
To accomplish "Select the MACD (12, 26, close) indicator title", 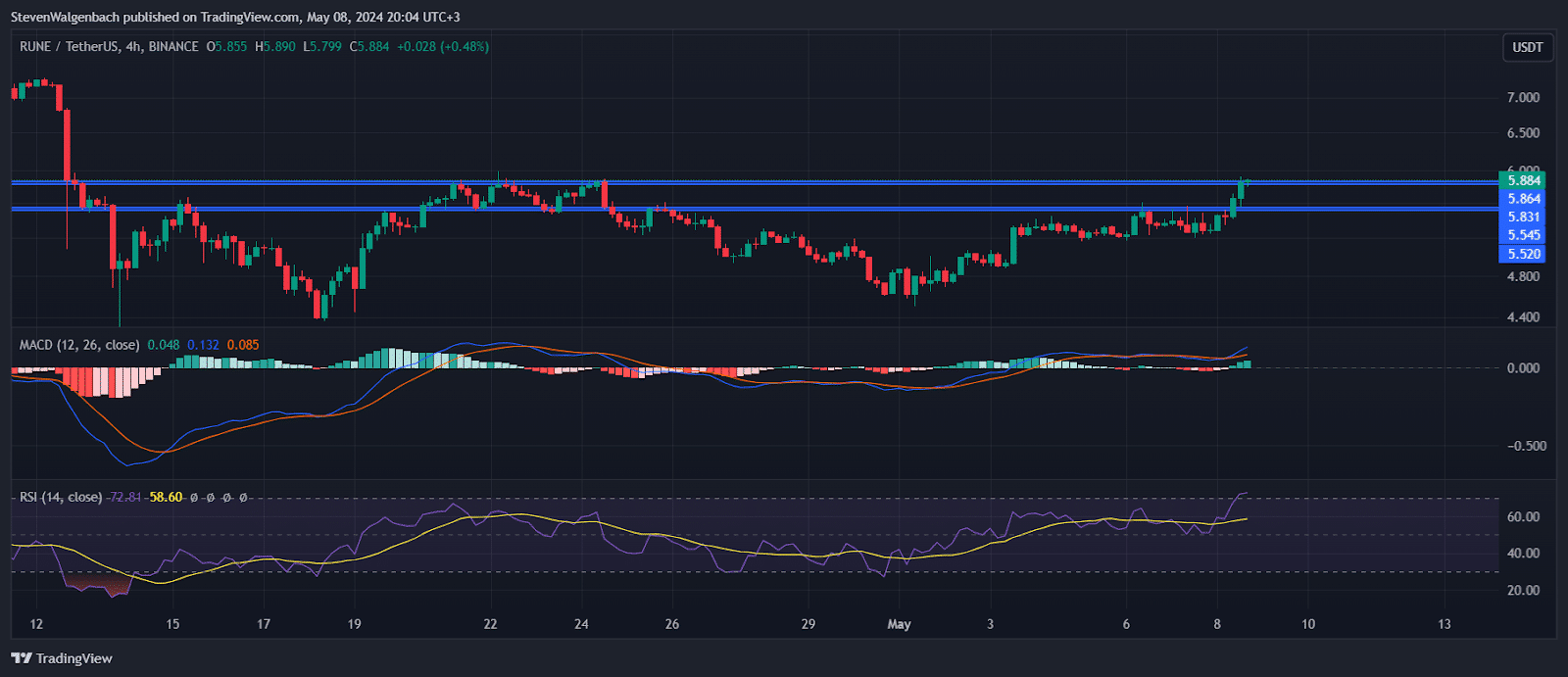I will pyautogui.click(x=79, y=345).
